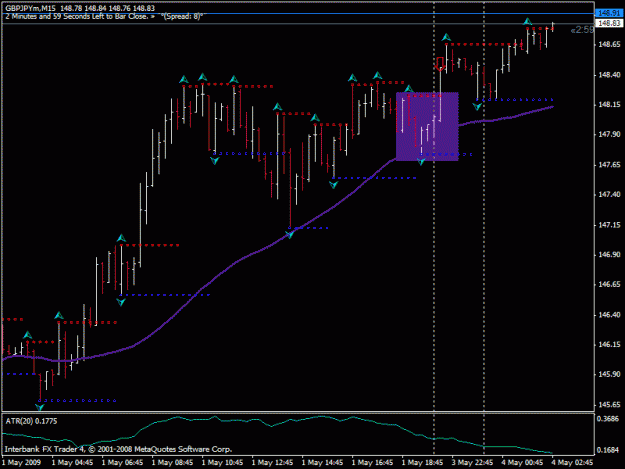The height and width of the screenshot is (469, 625).
Task: Click the 0.1684 ATR scale value
Action: click(608, 450)
